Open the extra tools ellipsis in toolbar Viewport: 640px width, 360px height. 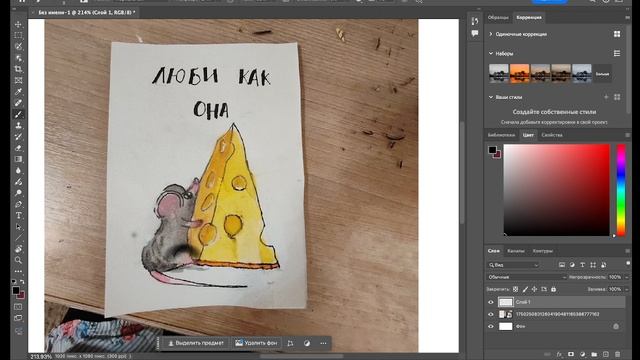click(18, 271)
